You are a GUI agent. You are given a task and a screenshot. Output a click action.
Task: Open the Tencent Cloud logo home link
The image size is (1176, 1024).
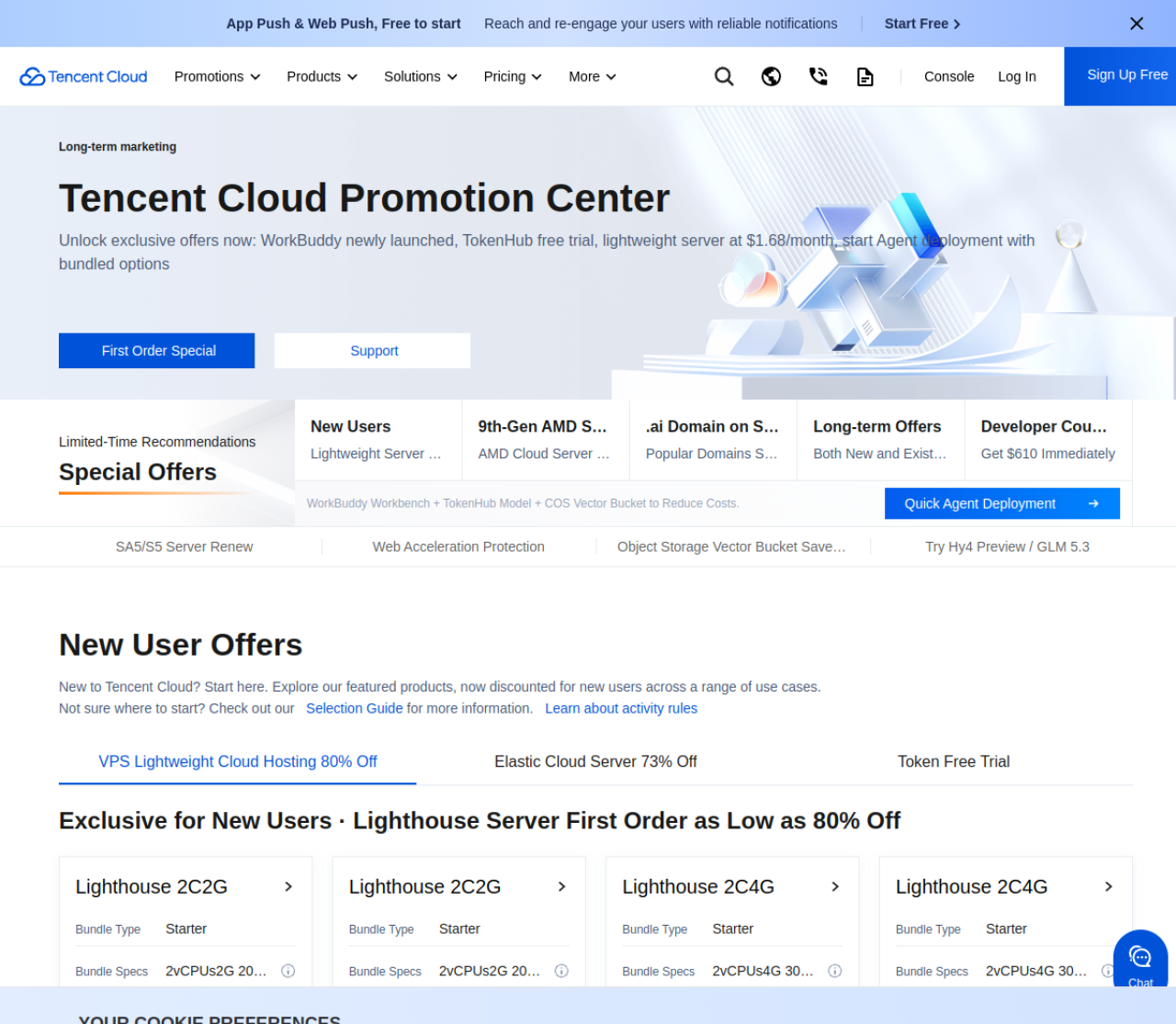click(x=84, y=76)
